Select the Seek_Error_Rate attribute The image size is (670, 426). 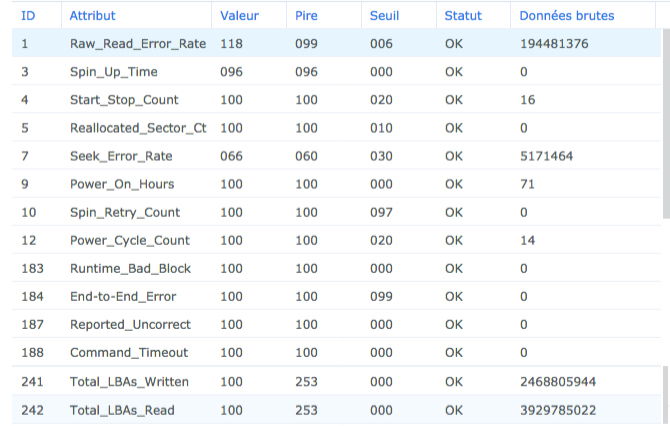(x=121, y=156)
